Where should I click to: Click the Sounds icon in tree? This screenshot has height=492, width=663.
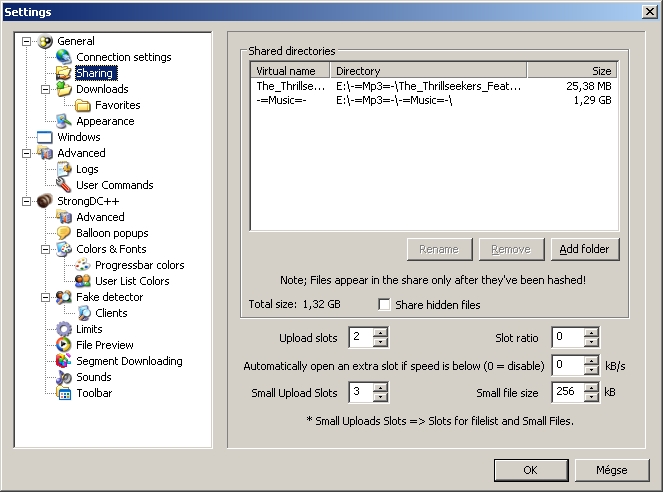64,377
